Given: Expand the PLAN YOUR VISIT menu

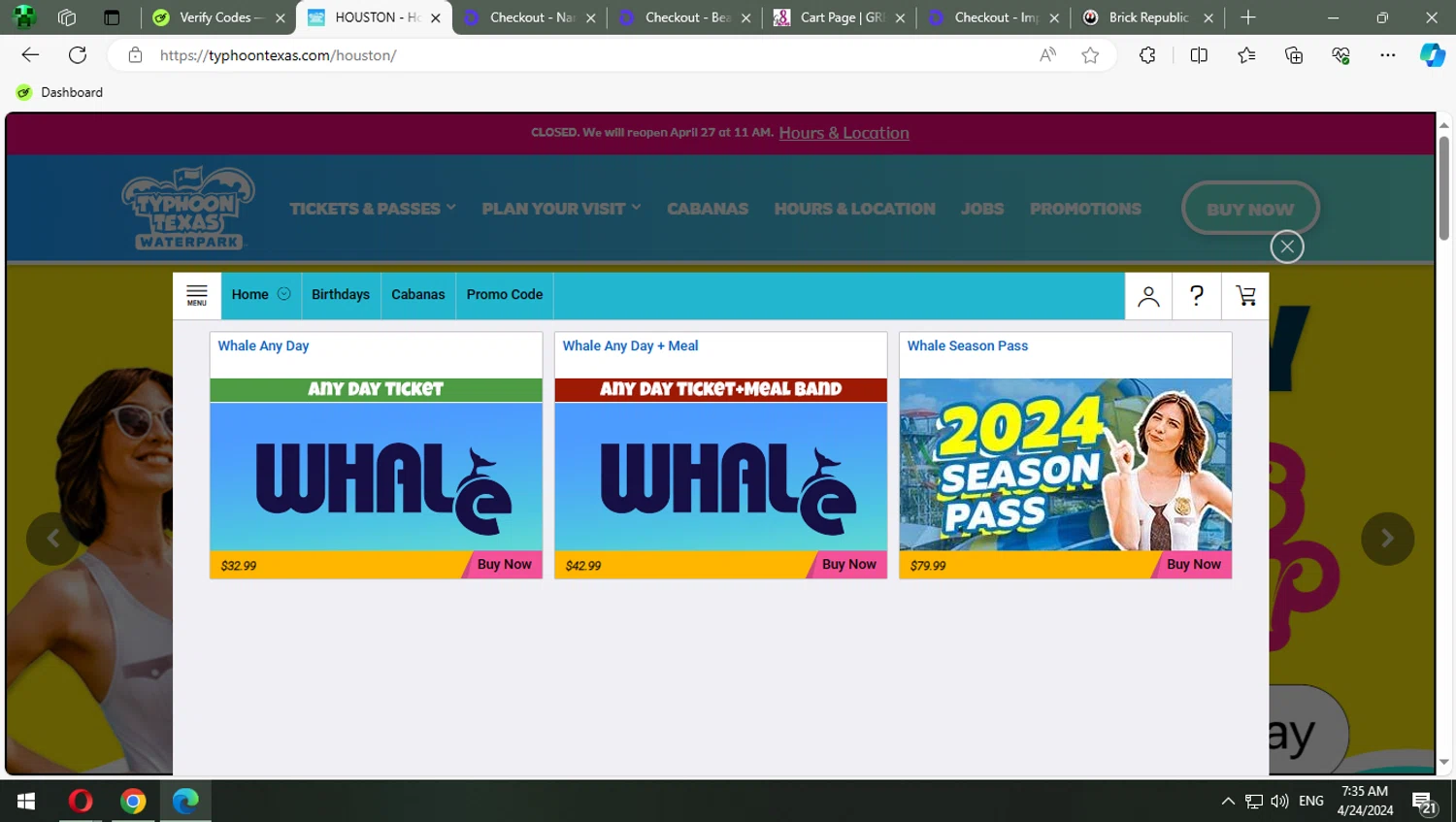Looking at the screenshot, I should [561, 209].
